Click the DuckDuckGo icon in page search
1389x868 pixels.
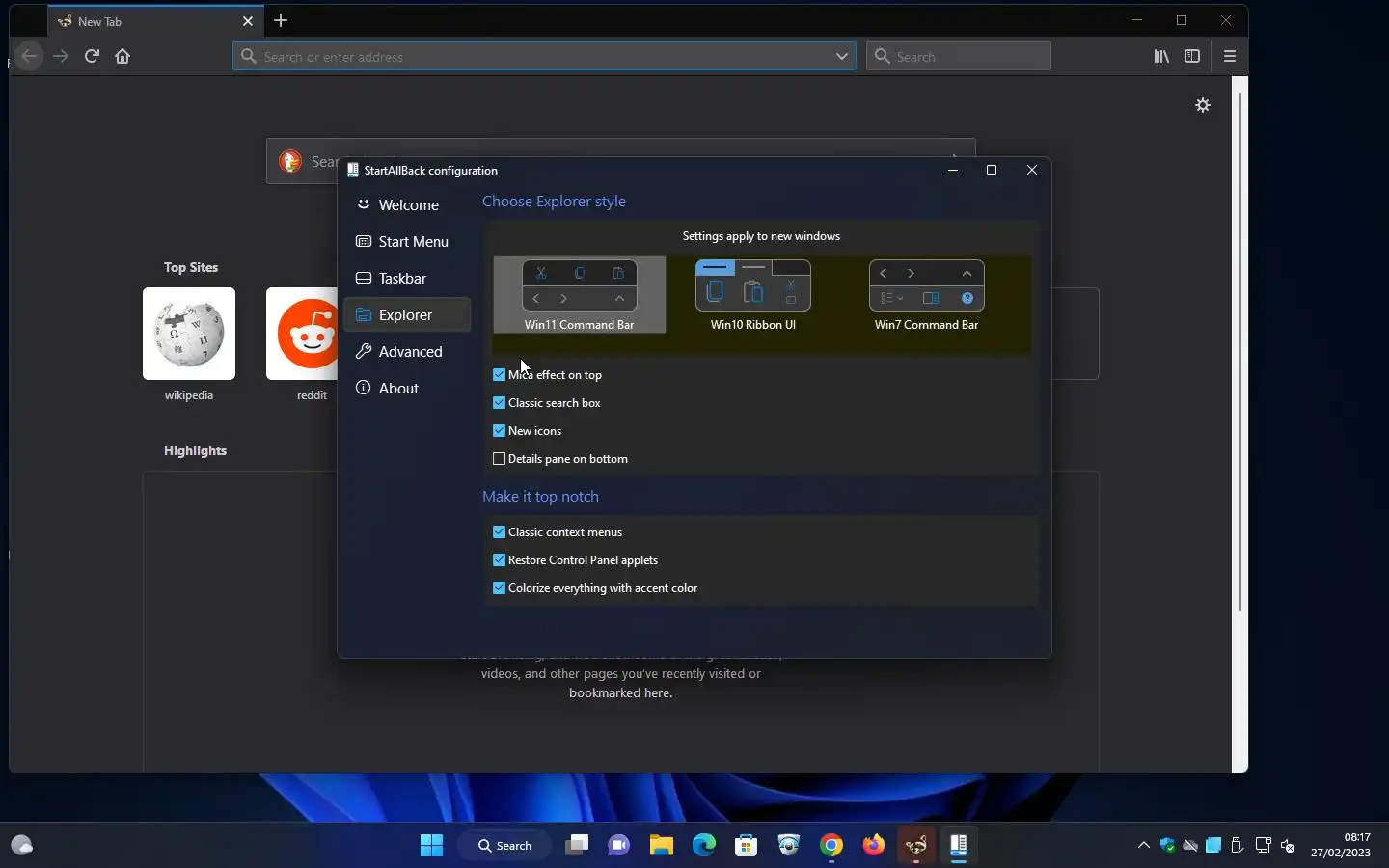pyautogui.click(x=290, y=161)
